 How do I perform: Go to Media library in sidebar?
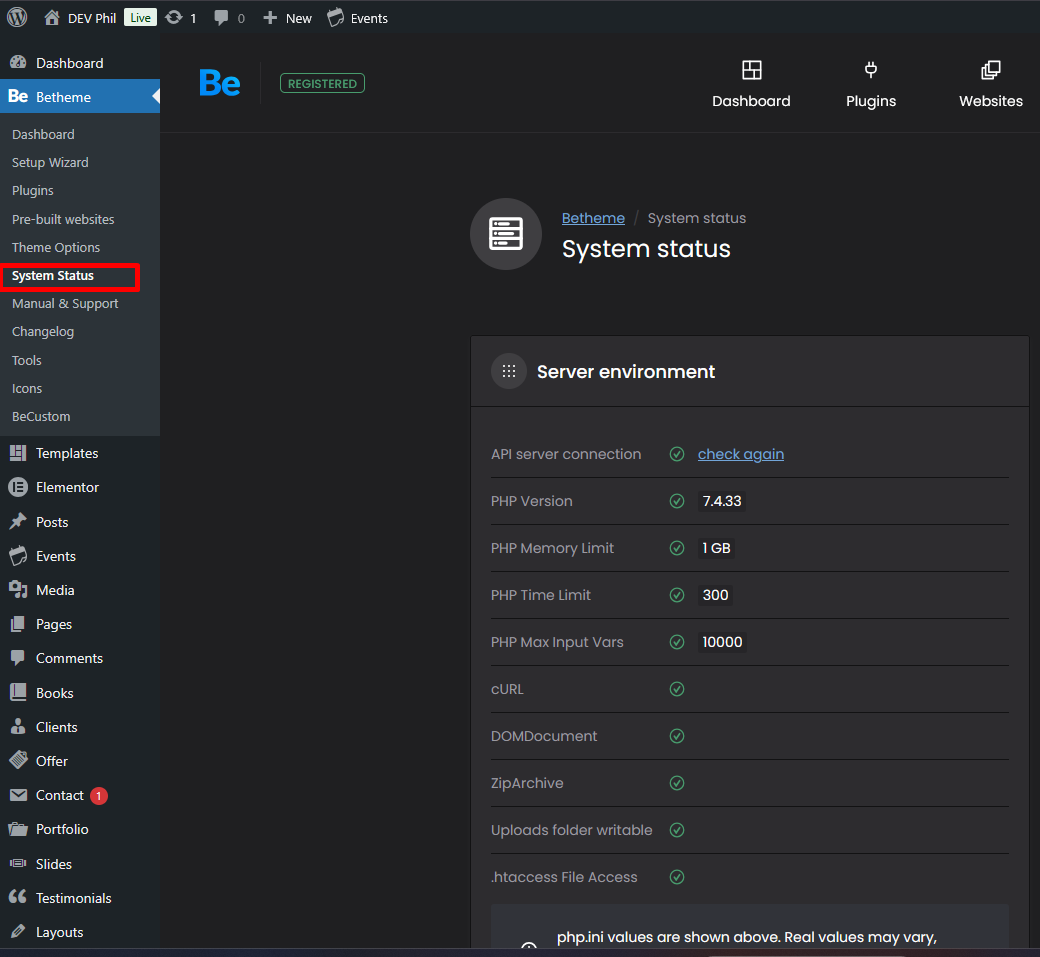55,590
